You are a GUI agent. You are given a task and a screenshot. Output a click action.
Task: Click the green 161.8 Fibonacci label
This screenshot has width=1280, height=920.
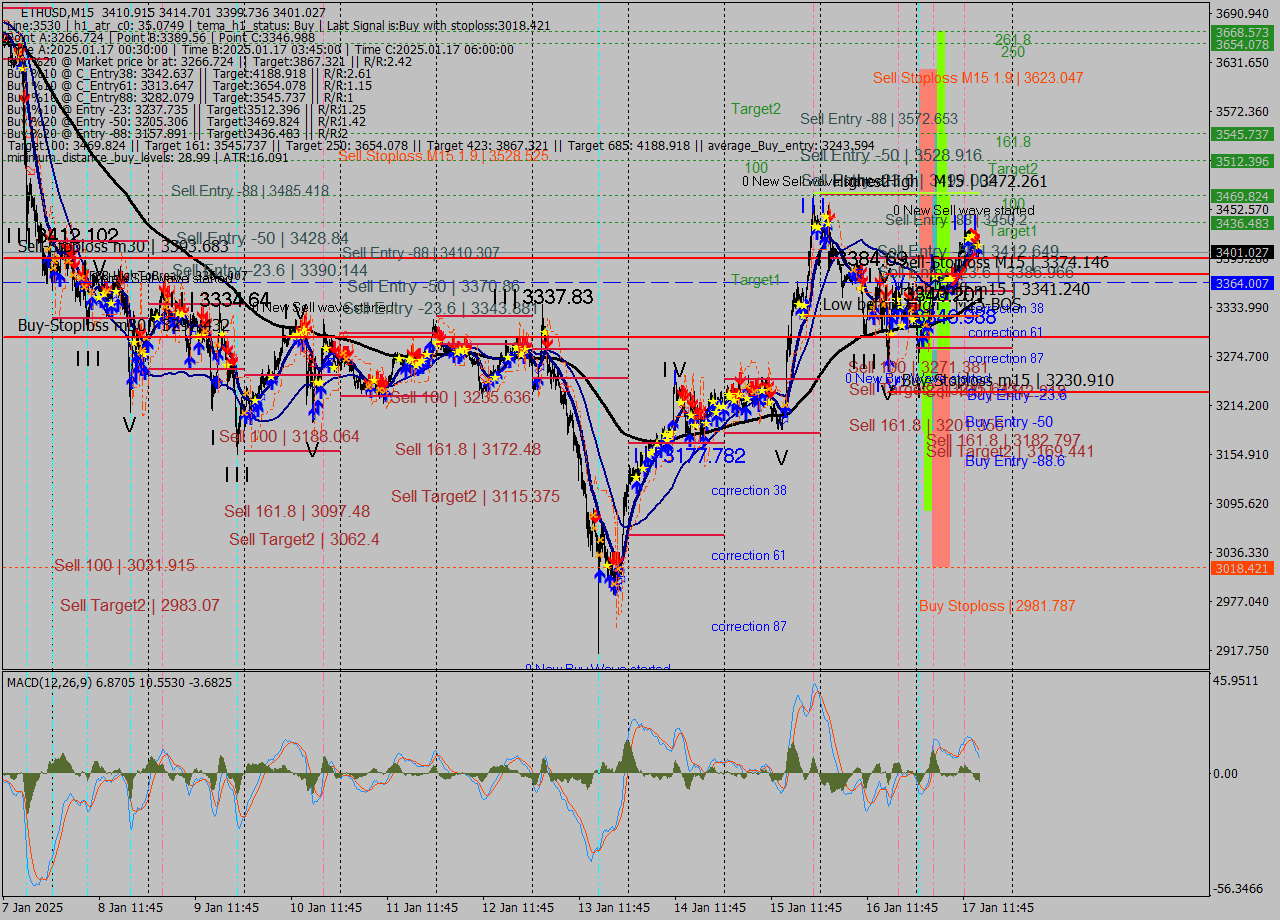pyautogui.click(x=1013, y=142)
